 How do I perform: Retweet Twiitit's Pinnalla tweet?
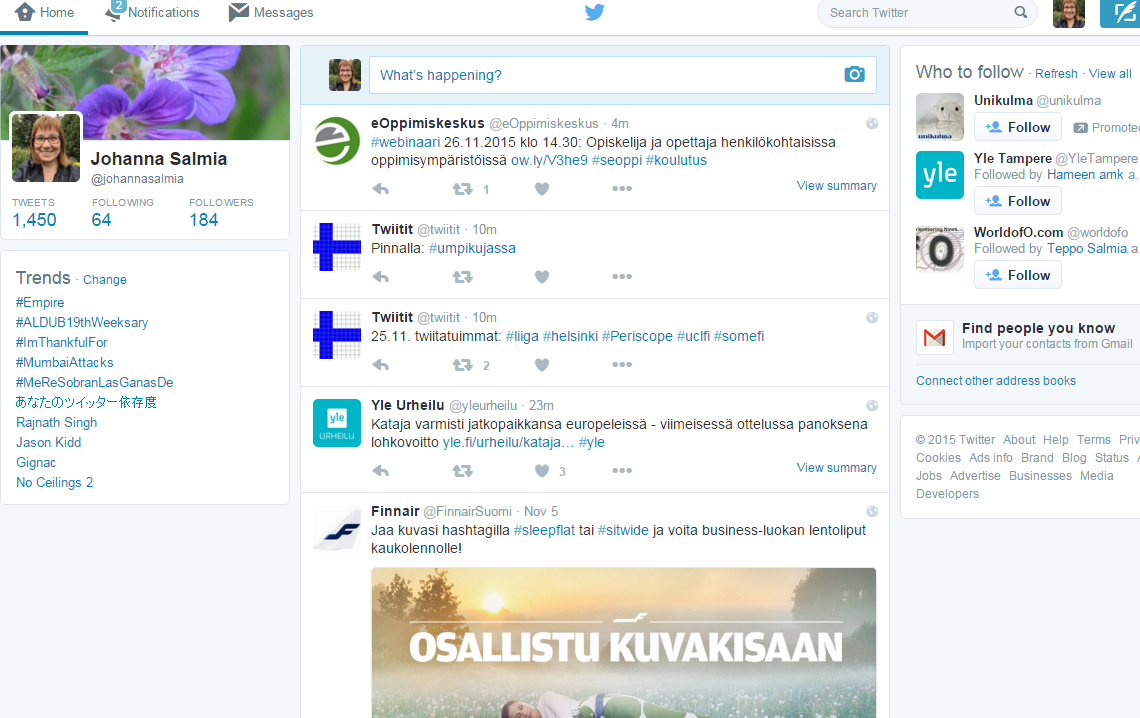point(462,277)
